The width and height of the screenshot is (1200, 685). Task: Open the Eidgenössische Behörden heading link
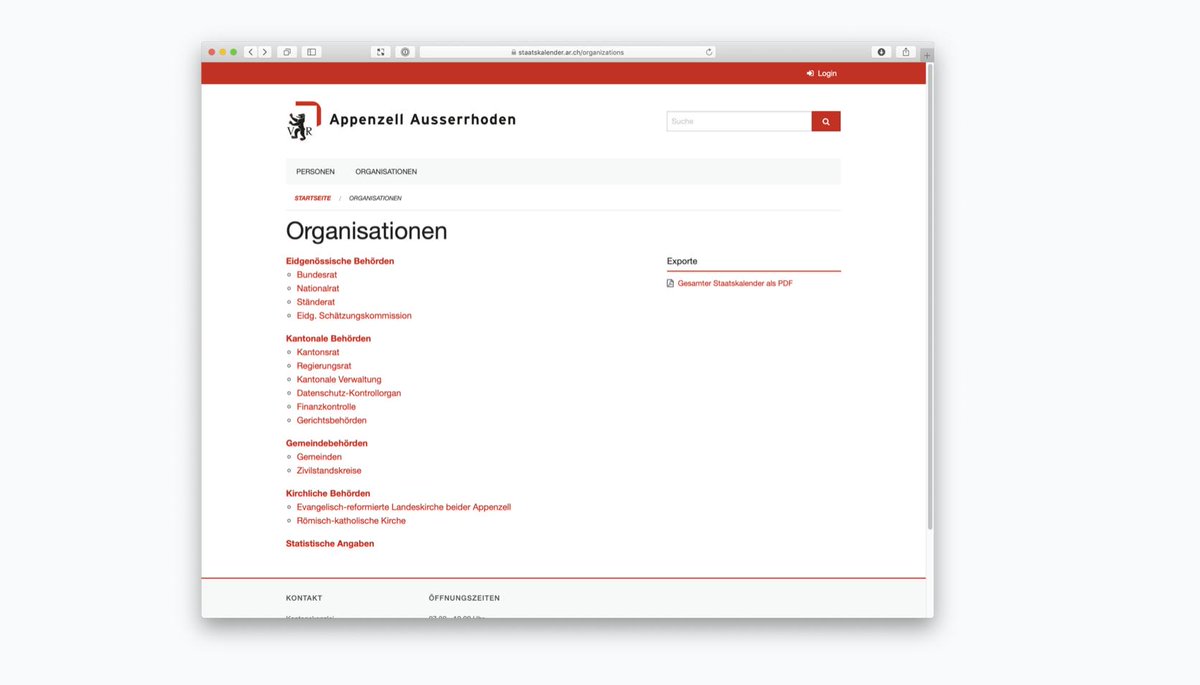point(340,261)
